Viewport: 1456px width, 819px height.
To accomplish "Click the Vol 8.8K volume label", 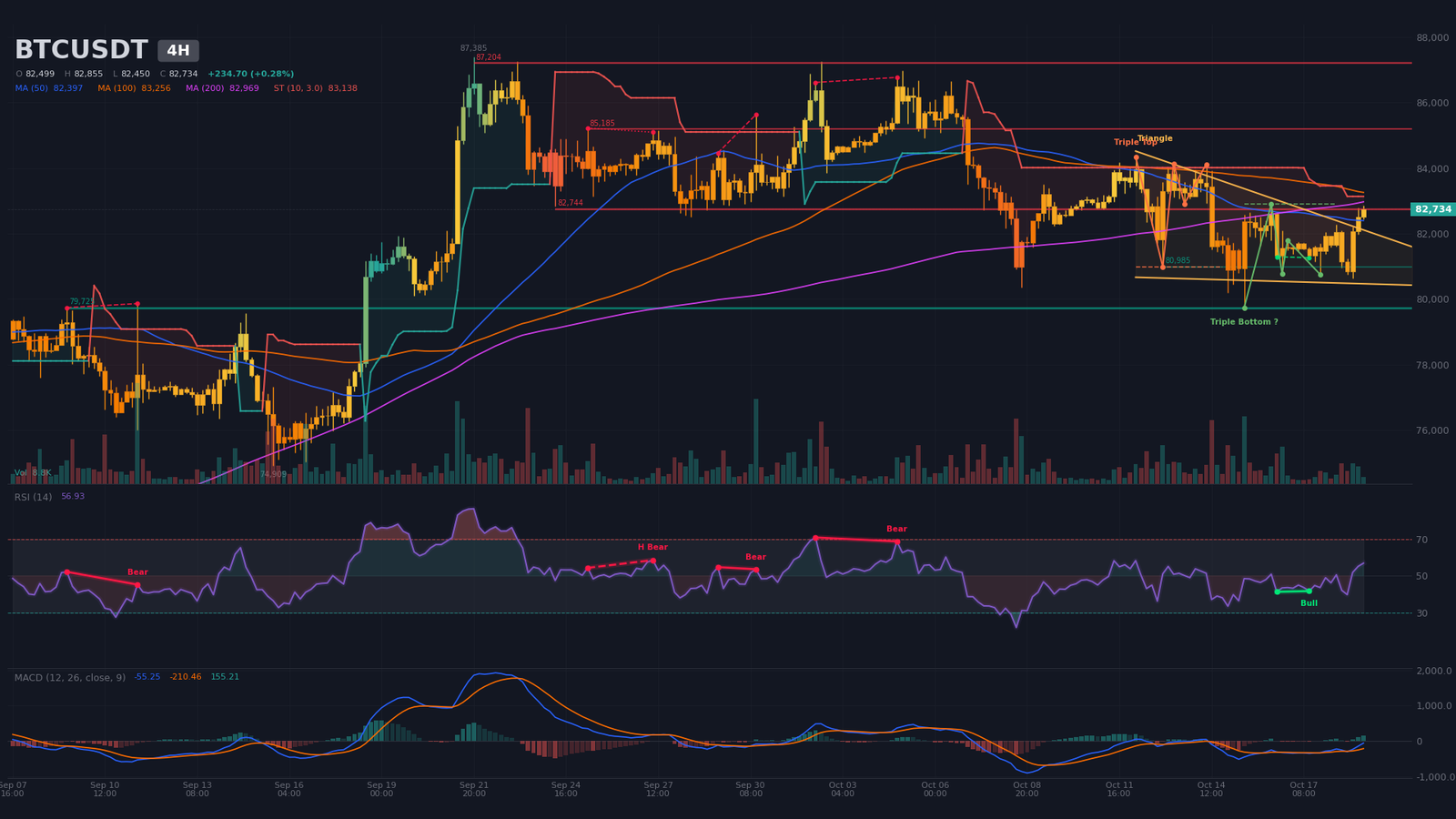I will [x=33, y=473].
